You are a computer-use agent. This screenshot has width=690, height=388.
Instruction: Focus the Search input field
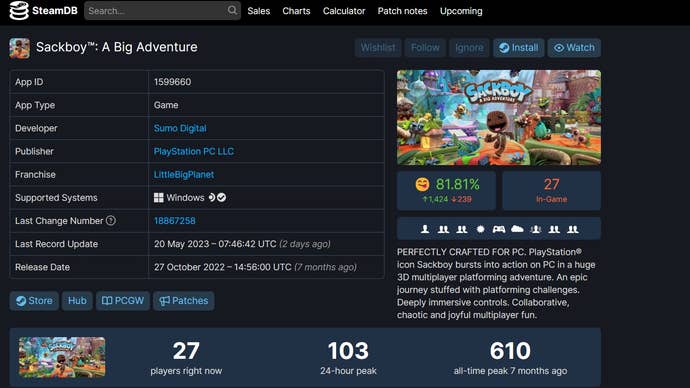tap(162, 11)
